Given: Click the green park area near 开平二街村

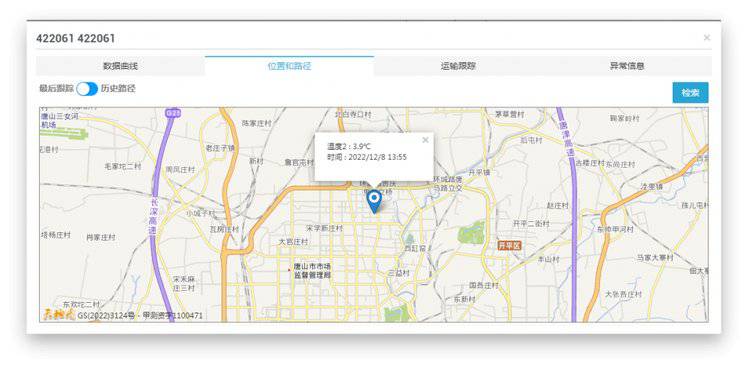Looking at the screenshot, I should [x=471, y=233].
